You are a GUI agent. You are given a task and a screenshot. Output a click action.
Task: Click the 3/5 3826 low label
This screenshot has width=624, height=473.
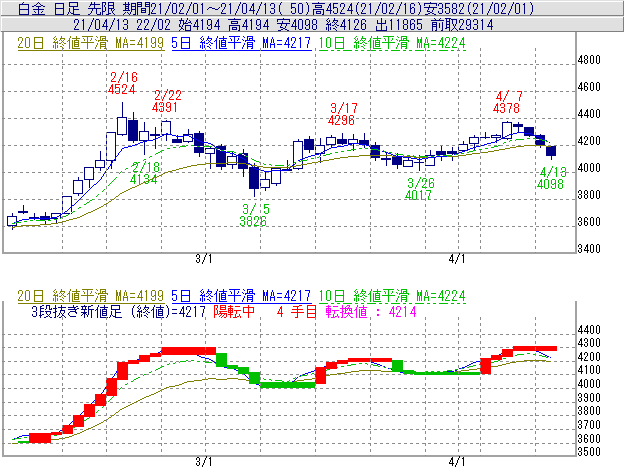[254, 215]
